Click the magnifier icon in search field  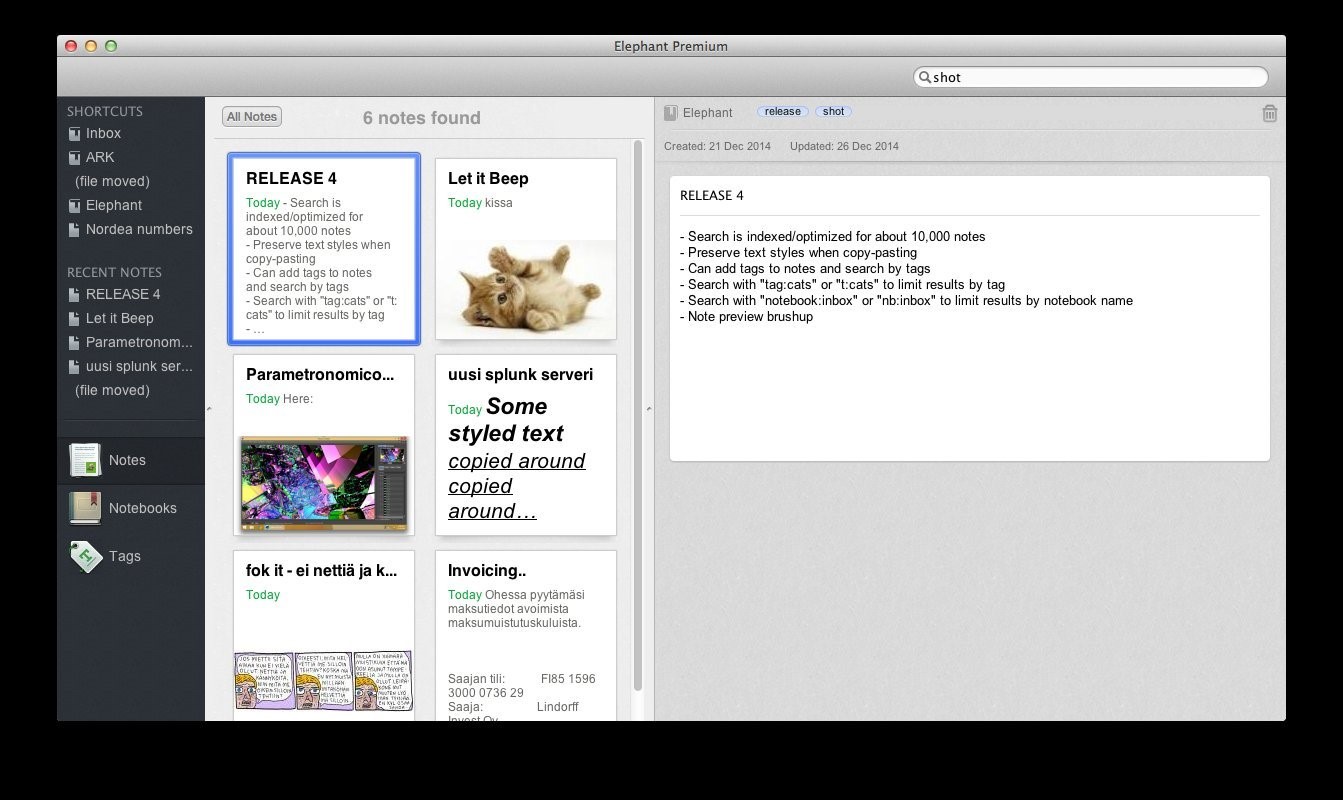[x=925, y=77]
